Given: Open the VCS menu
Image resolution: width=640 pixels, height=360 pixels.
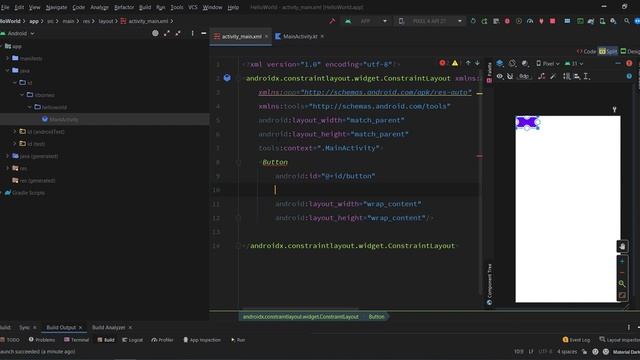Looking at the screenshot, I should click(193, 7).
